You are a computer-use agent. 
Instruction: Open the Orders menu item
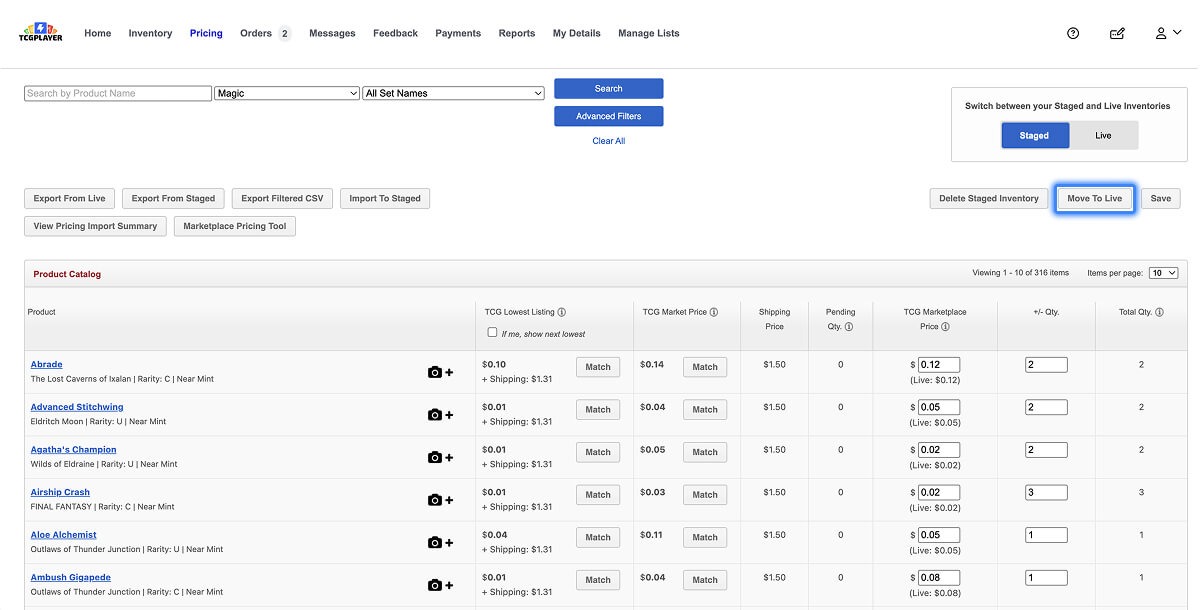click(x=256, y=33)
